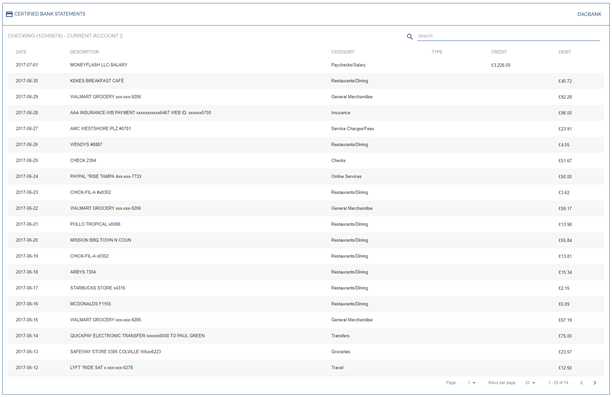This screenshot has width=612, height=397.
Task: Sort by the CATEGORY column header
Action: pos(343,52)
